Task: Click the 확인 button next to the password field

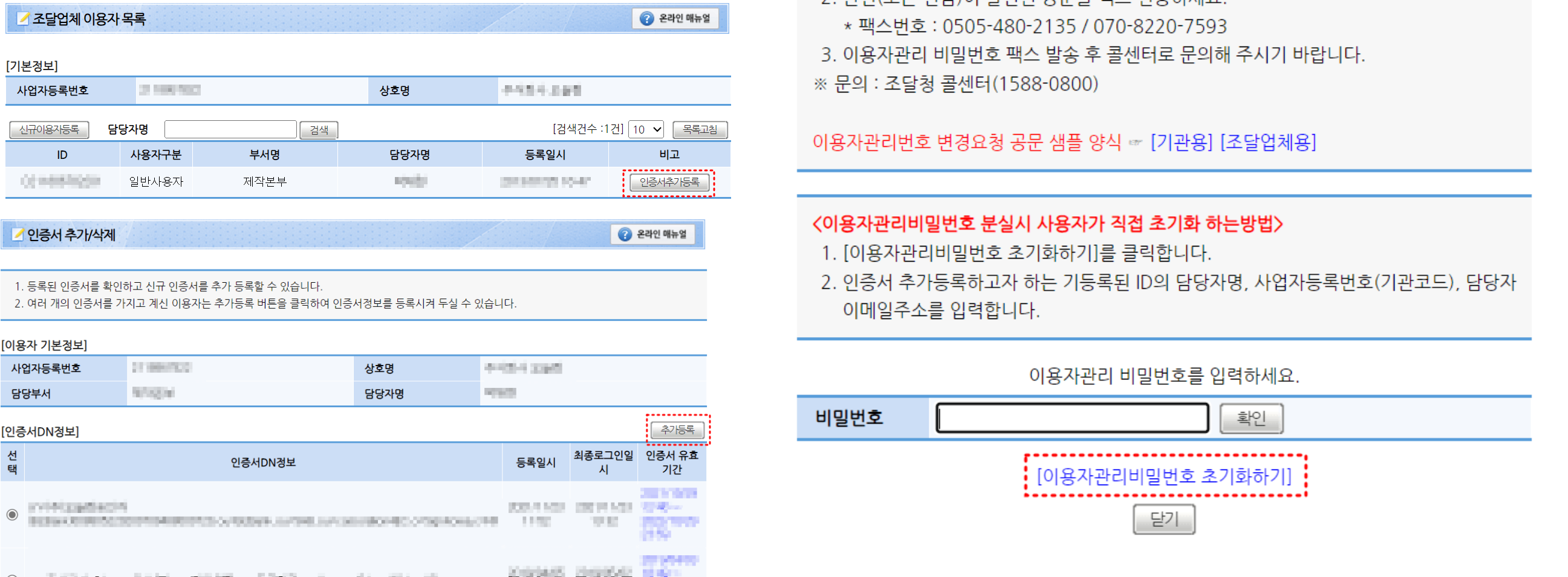Action: point(1252,417)
